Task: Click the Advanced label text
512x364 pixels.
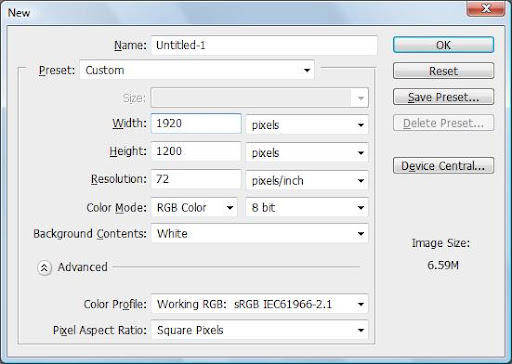Action: [83, 267]
